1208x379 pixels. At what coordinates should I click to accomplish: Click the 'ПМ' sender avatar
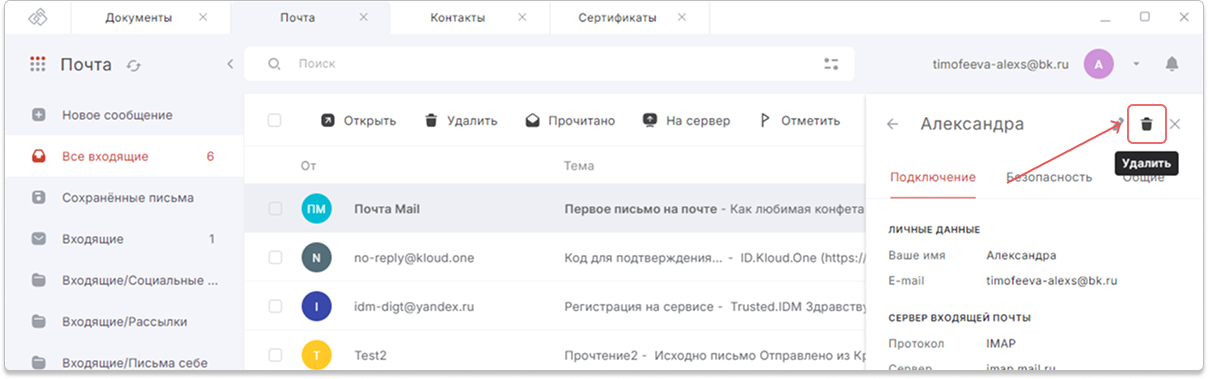[316, 209]
